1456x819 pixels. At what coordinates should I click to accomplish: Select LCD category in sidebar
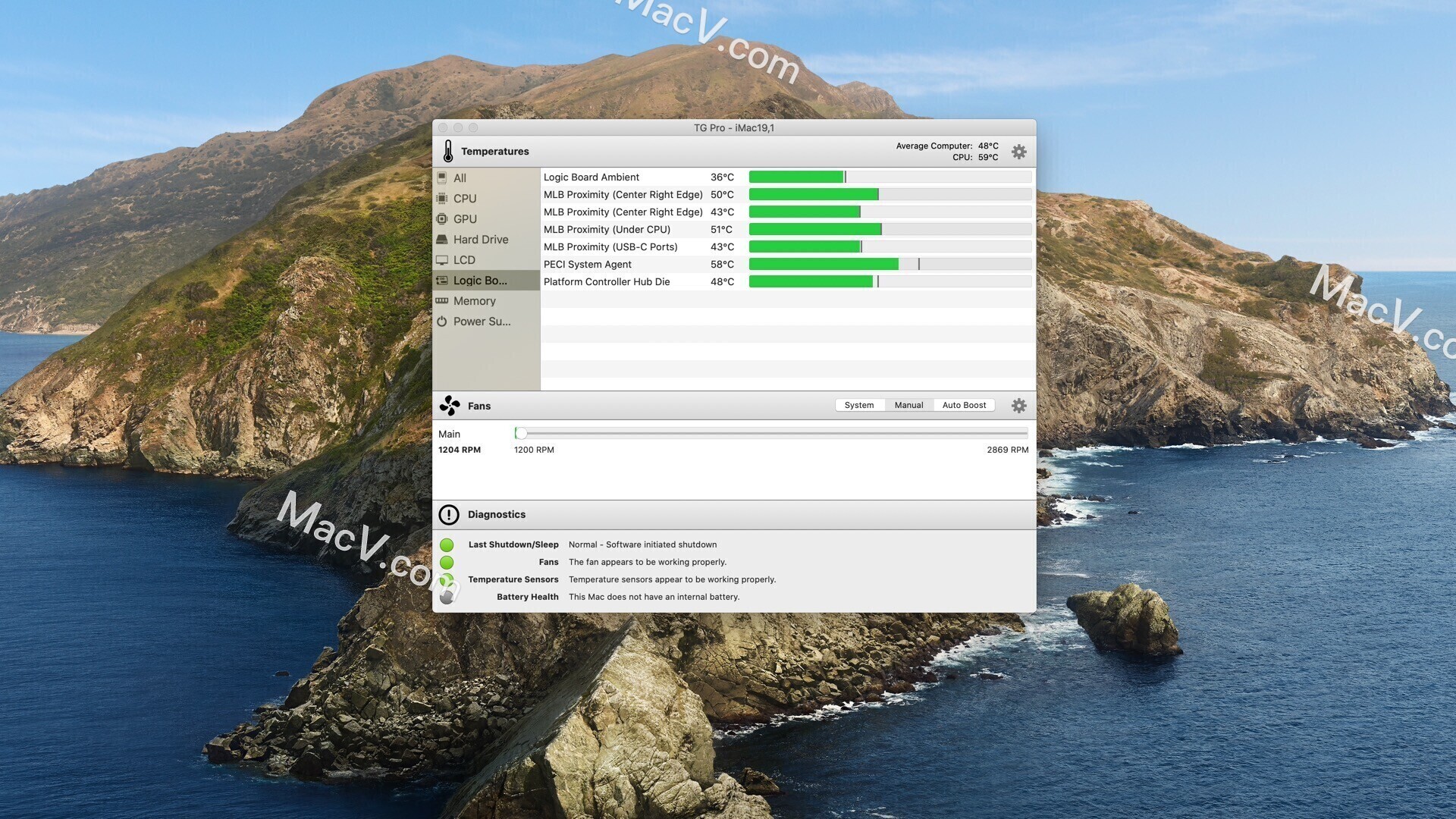tap(486, 260)
